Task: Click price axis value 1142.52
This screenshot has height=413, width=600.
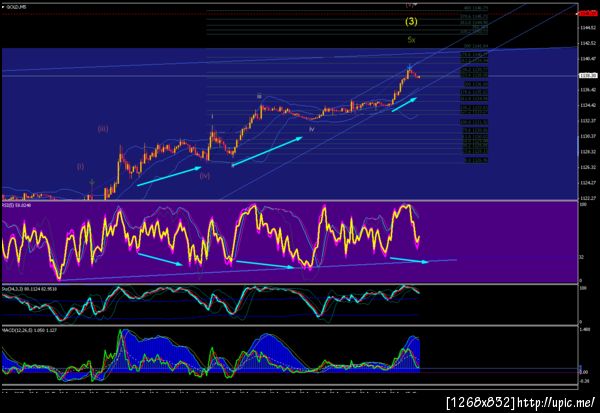Action: pyautogui.click(x=588, y=43)
